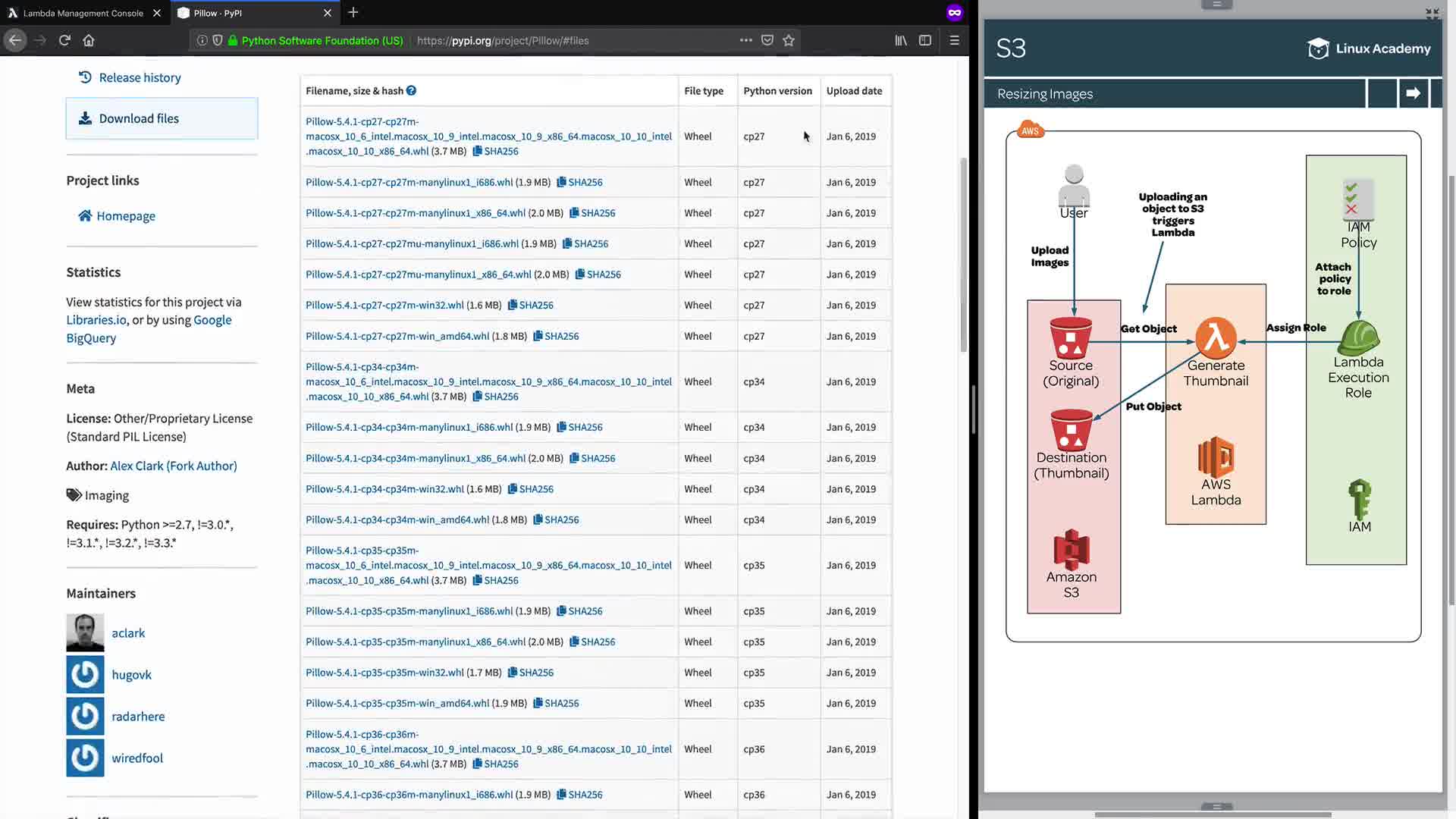The image size is (1456, 819).
Task: Click the hash help question mark icon
Action: pos(411,90)
